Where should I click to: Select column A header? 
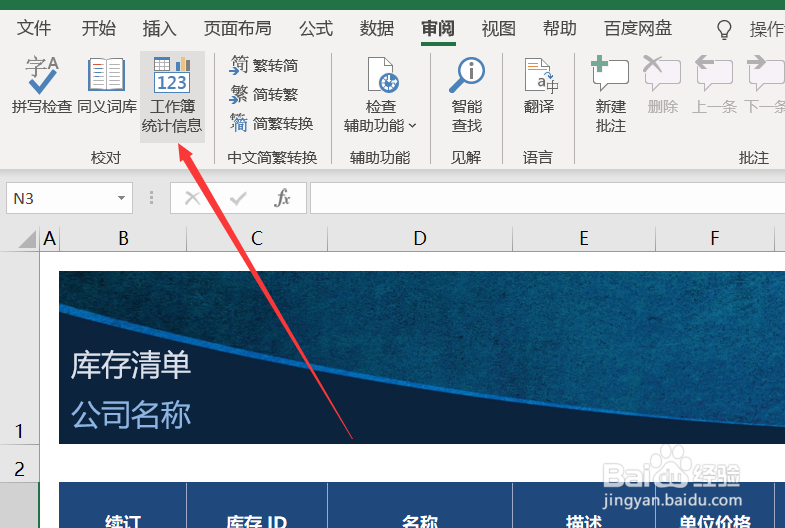tap(50, 239)
